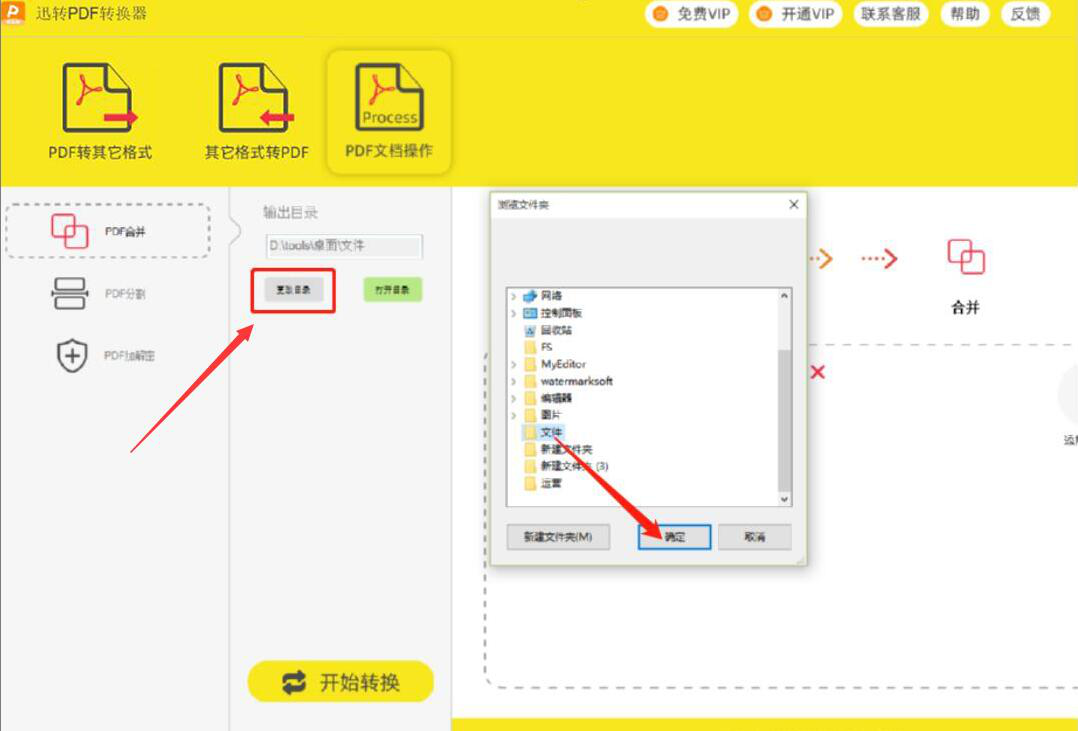Select the 编辑器 folder
Viewport: 1078px width, 731px height.
[556, 398]
